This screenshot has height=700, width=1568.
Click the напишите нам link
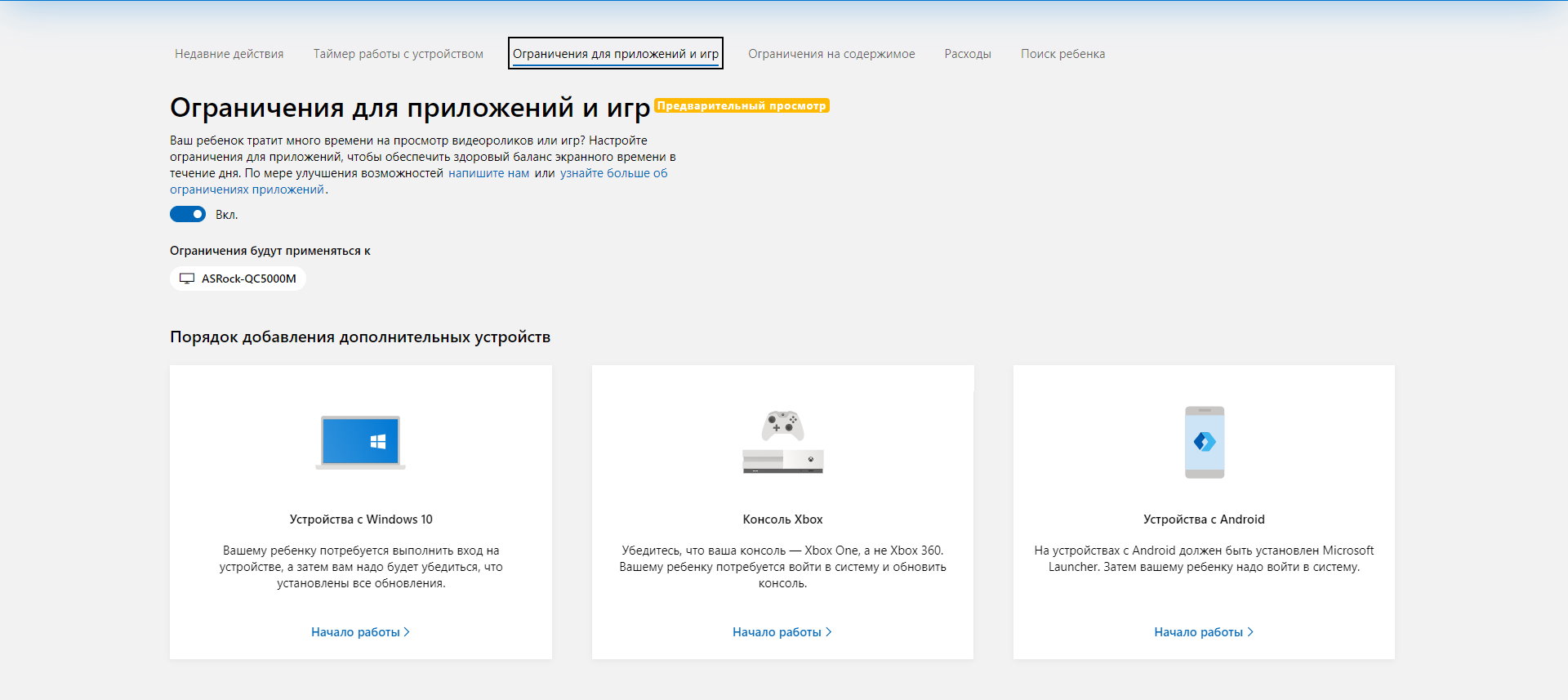pos(488,173)
